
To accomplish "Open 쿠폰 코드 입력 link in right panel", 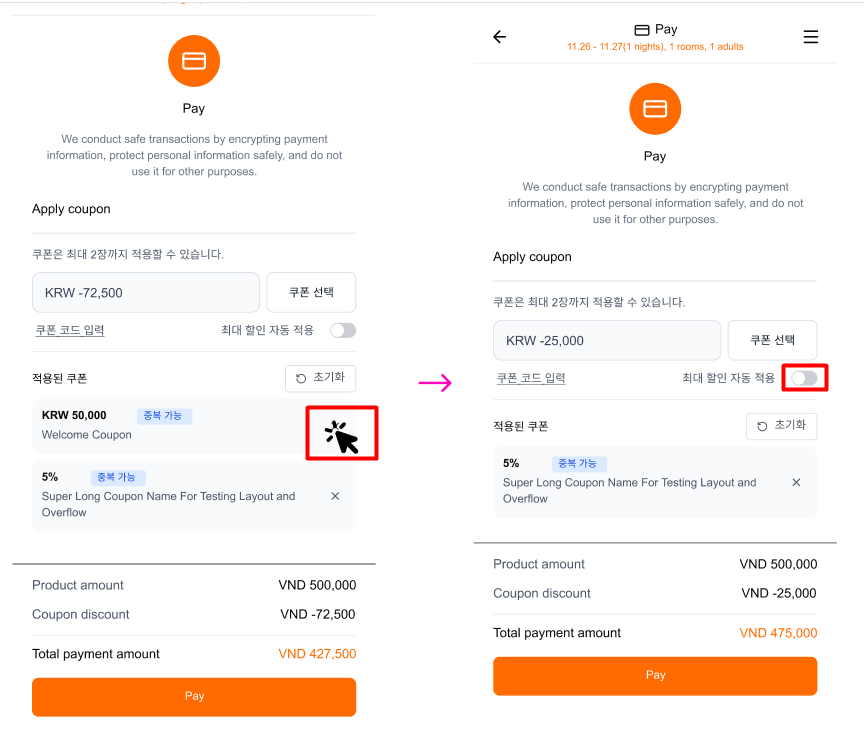I will pyautogui.click(x=531, y=378).
